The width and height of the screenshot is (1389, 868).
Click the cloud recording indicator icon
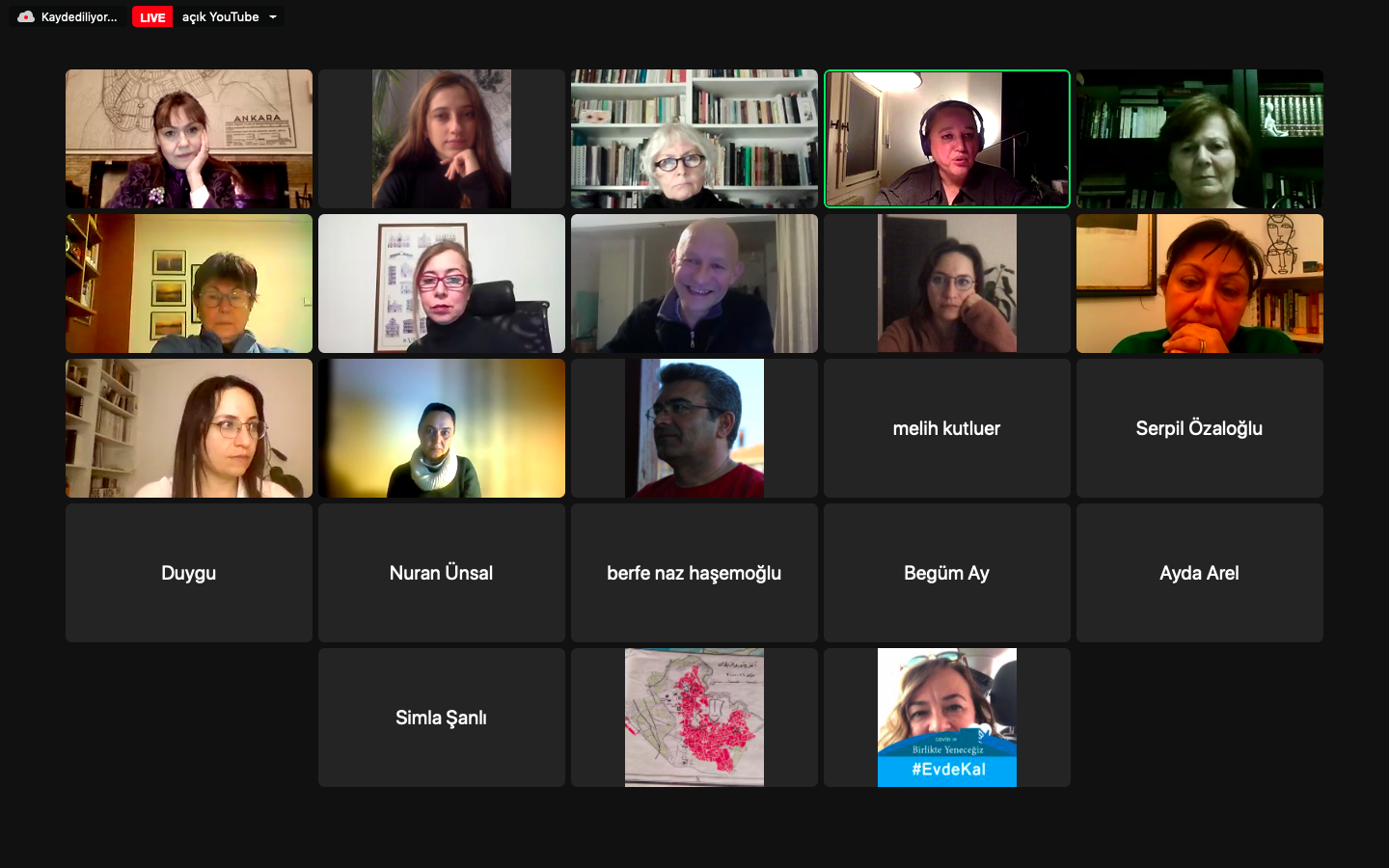click(26, 17)
